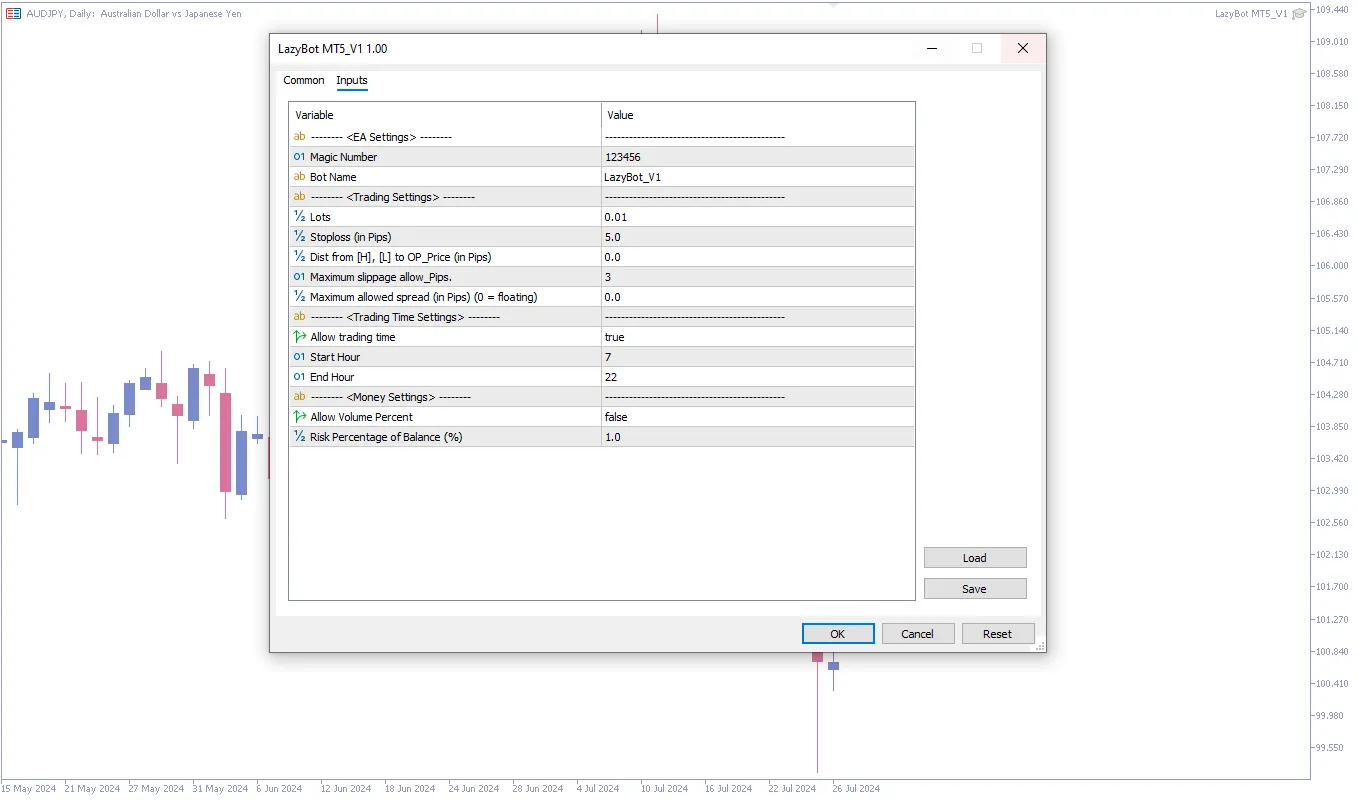Select the Maximum slippage allow_Pips label

(x=381, y=277)
